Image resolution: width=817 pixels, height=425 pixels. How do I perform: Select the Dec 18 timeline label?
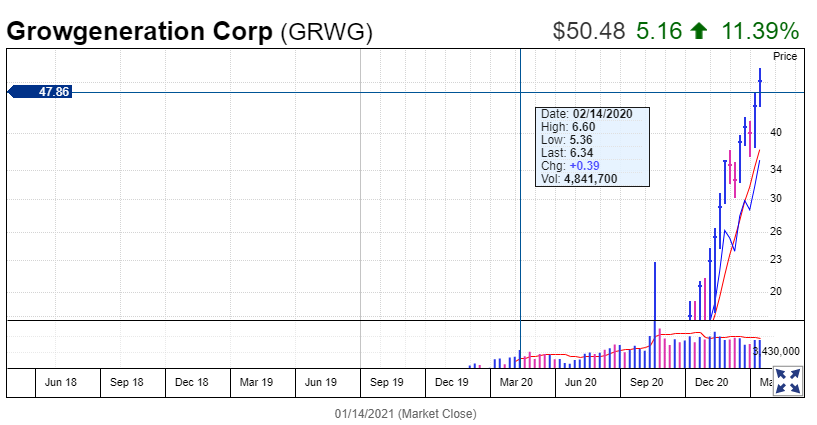point(191,382)
